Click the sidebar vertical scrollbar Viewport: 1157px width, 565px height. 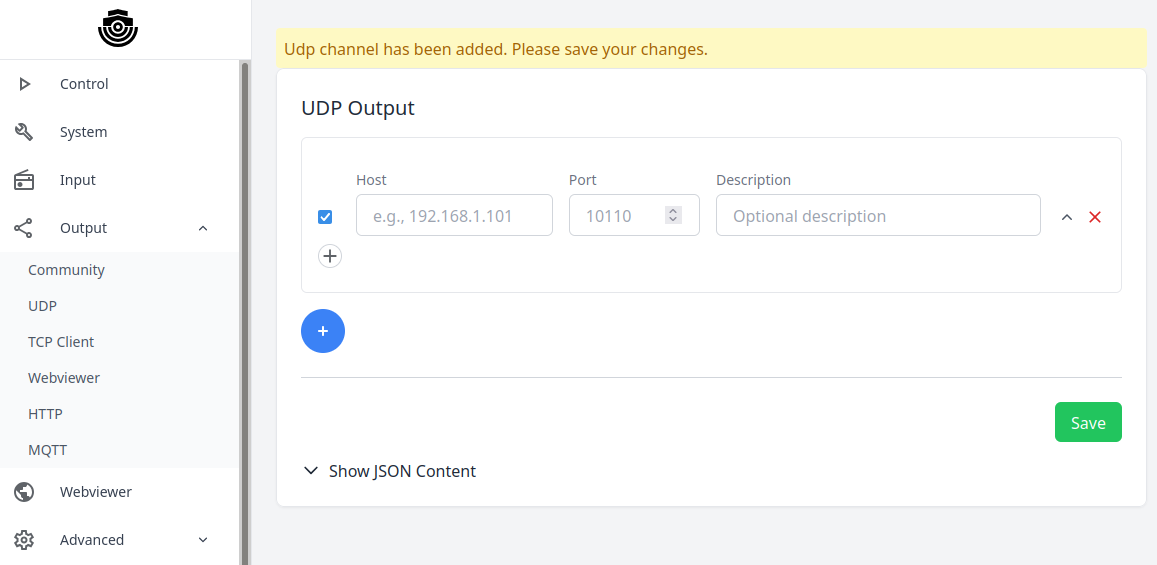pos(244,313)
